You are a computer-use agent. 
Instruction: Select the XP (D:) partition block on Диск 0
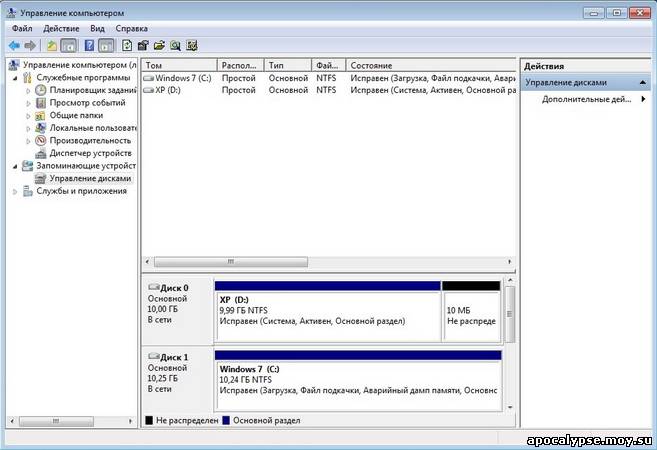[328, 311]
